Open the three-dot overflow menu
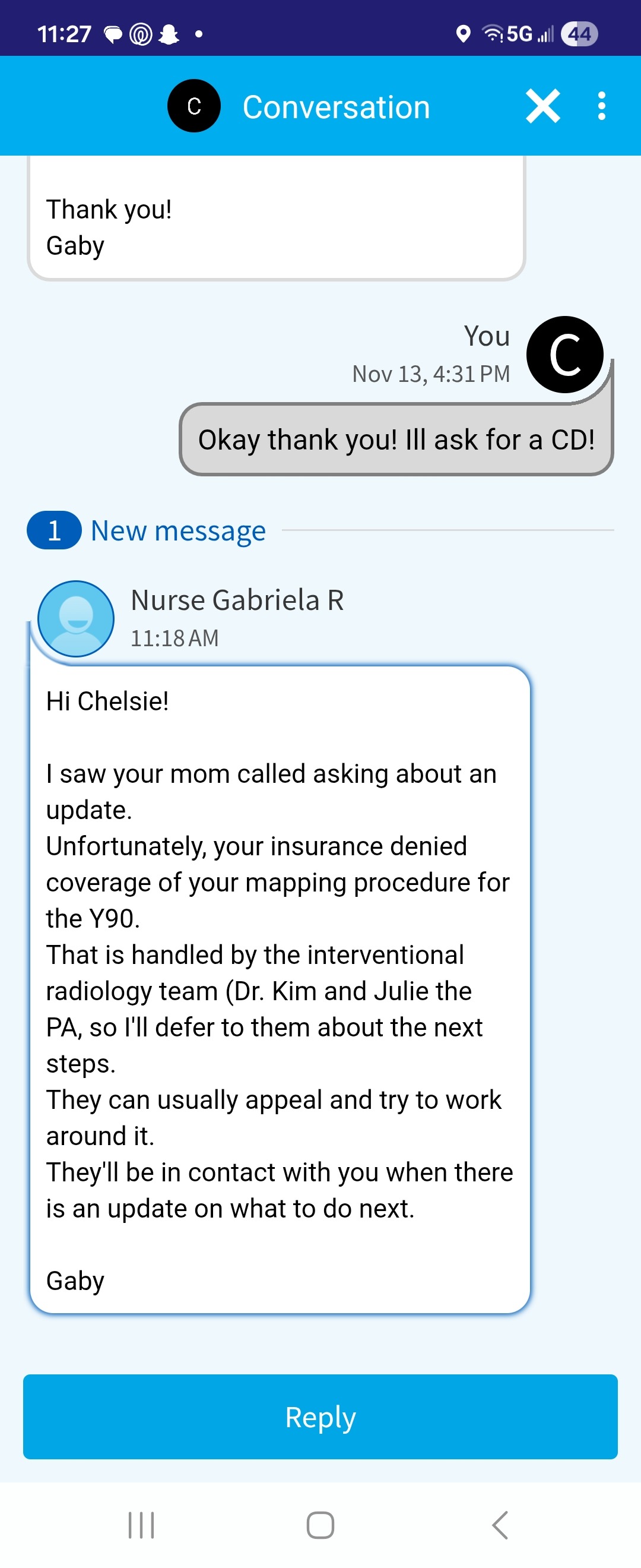 point(601,106)
